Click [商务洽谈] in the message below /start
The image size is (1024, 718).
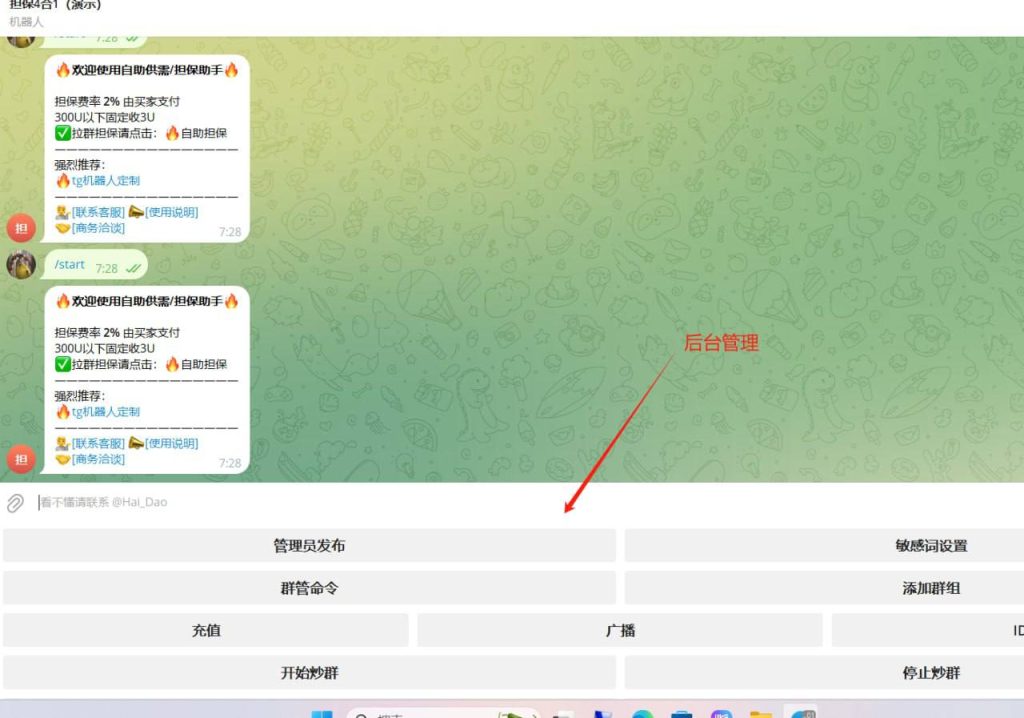98,459
